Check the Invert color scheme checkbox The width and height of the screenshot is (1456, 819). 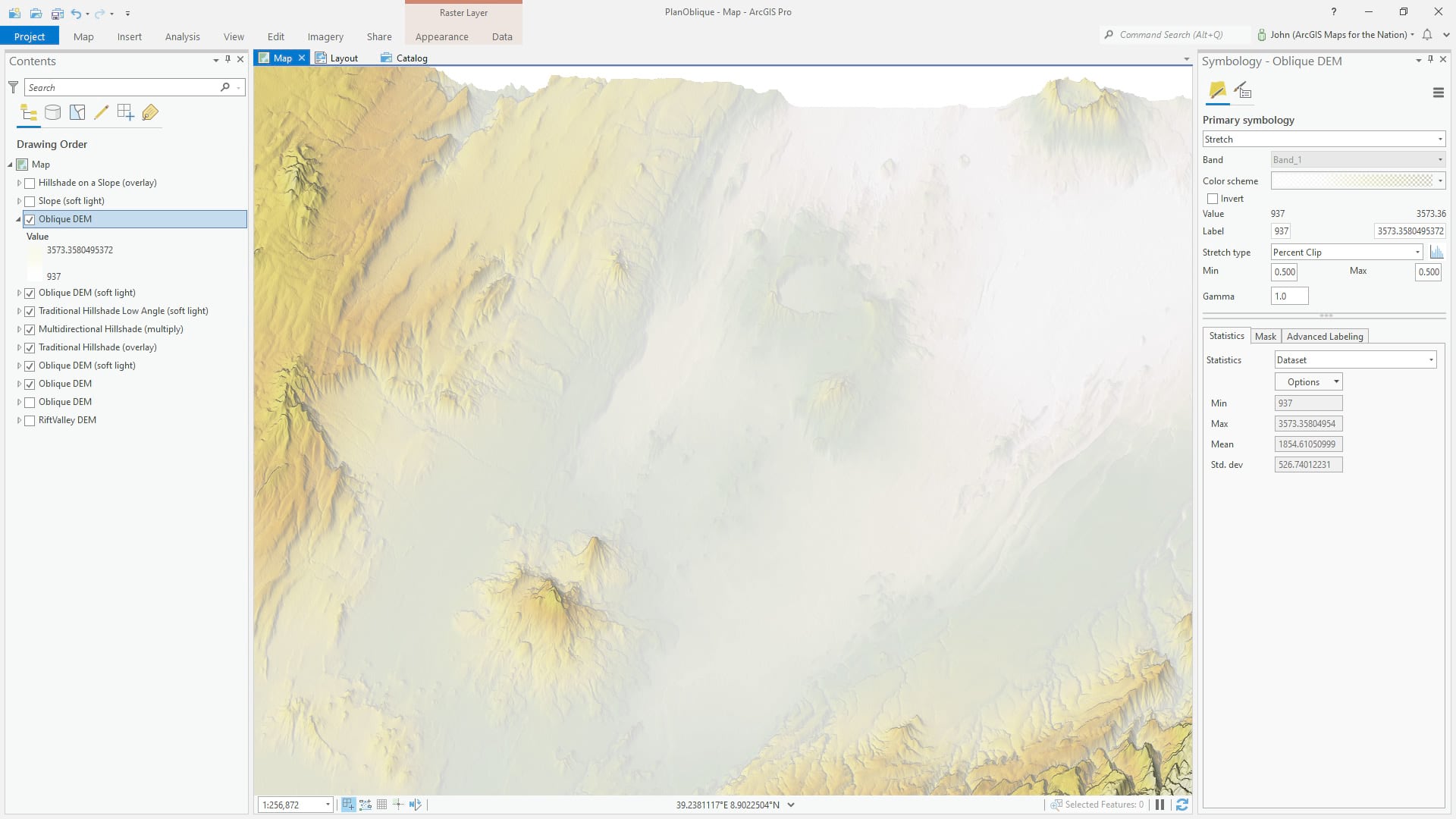pos(1213,199)
